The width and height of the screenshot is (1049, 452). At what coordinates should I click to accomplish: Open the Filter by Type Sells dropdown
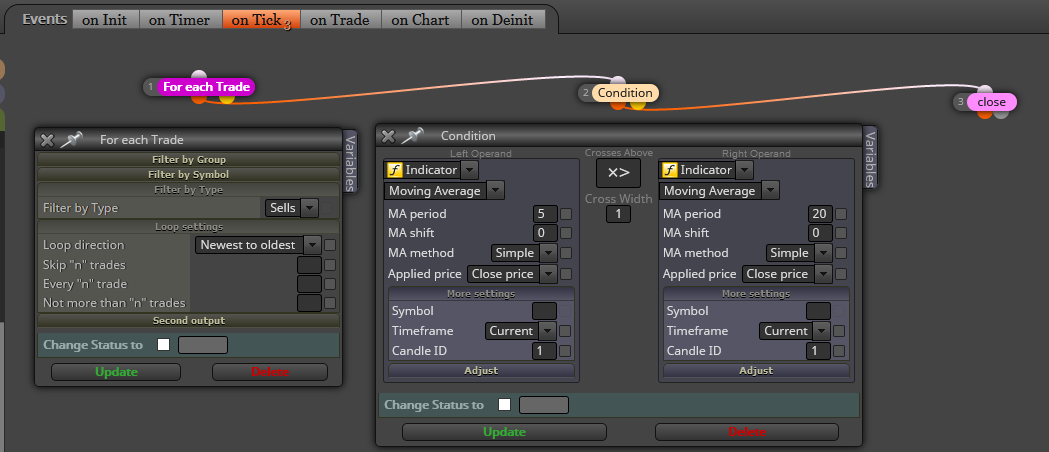tap(292, 208)
